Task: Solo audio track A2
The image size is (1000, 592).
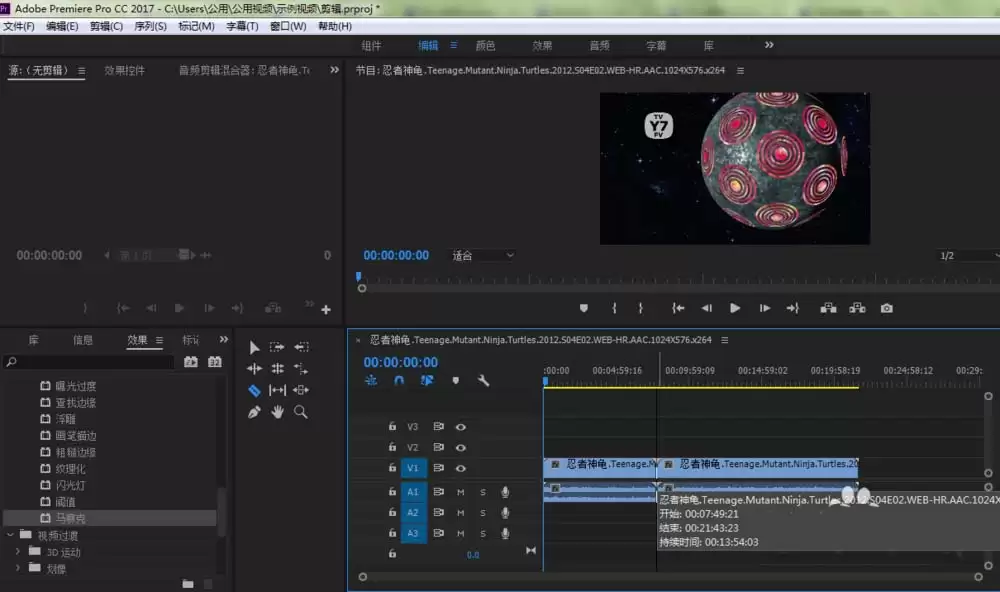Action: point(483,513)
